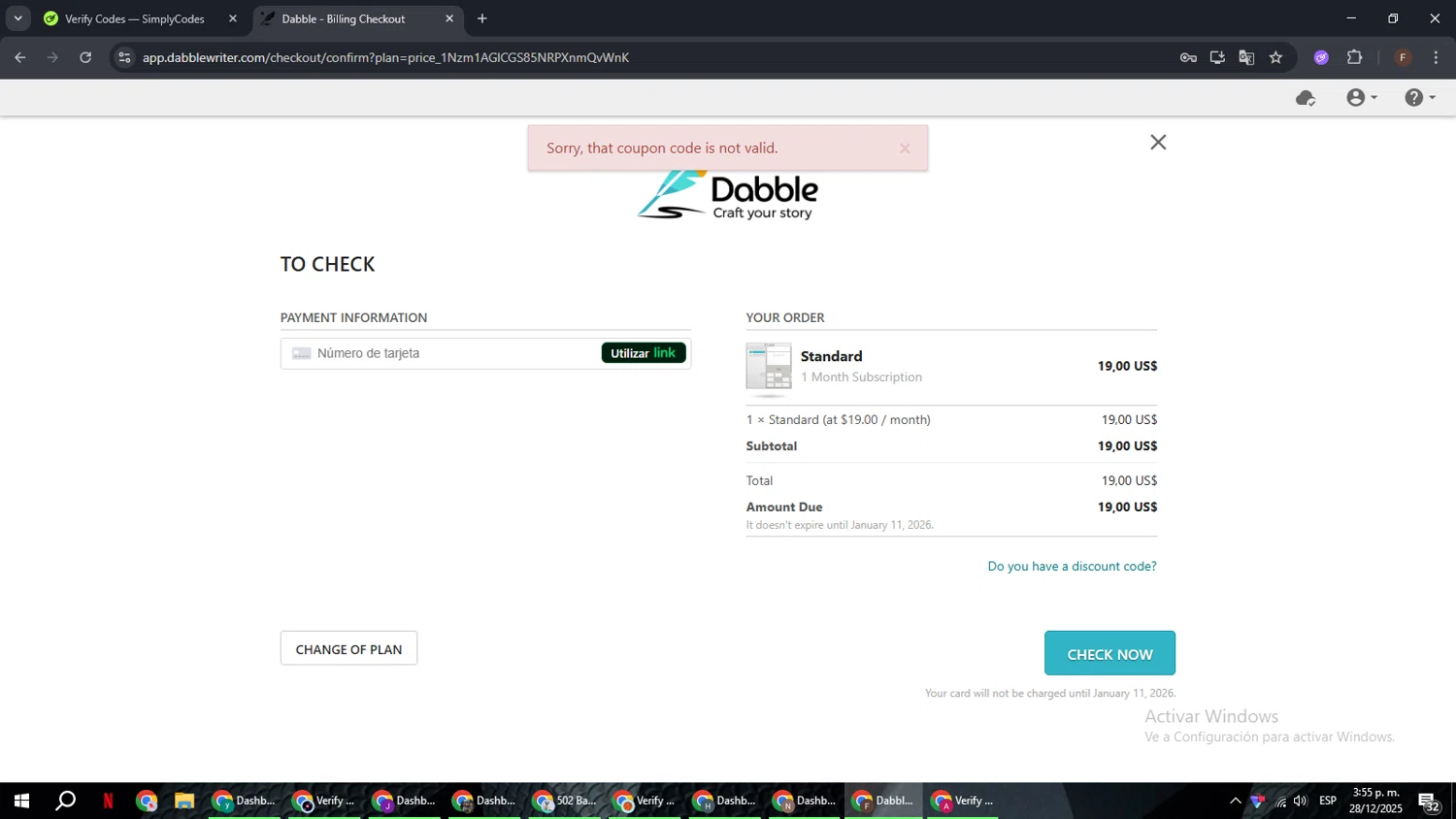Close the Verify Codes — SimplyCodes tab
This screenshot has height=819, width=1456.
(x=233, y=18)
